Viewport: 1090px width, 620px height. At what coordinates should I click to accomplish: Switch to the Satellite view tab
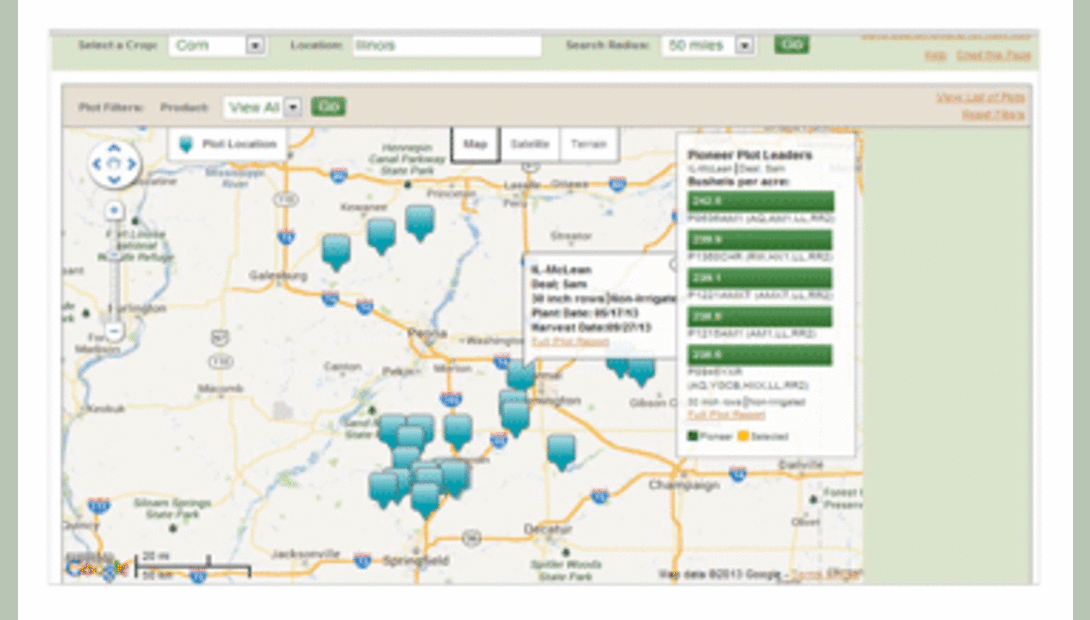click(530, 144)
